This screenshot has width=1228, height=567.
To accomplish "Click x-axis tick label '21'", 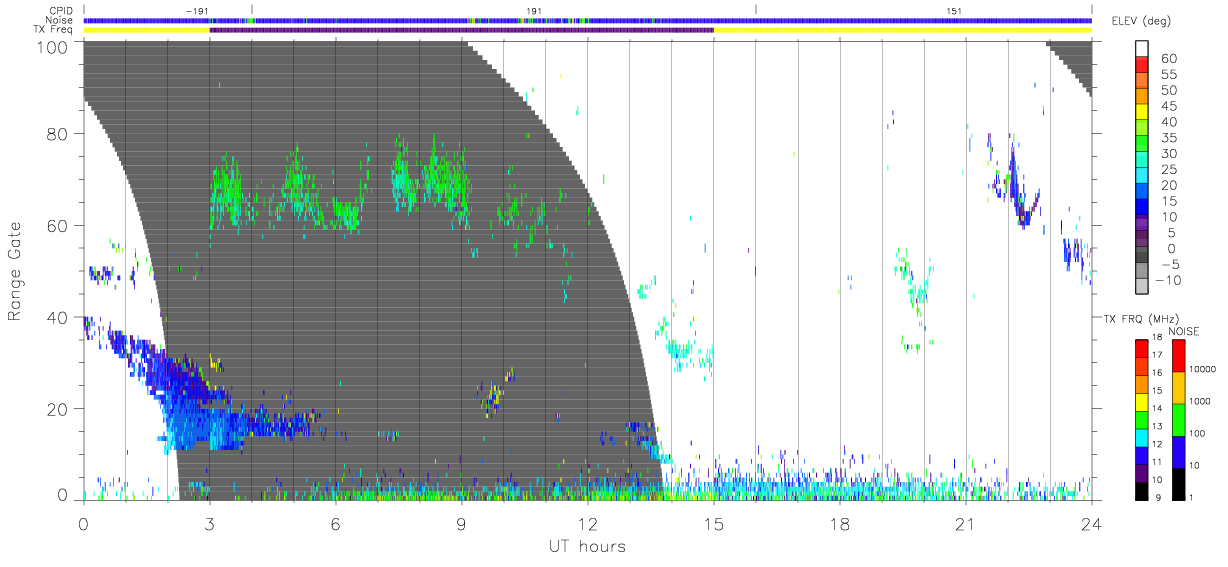I will coord(965,523).
